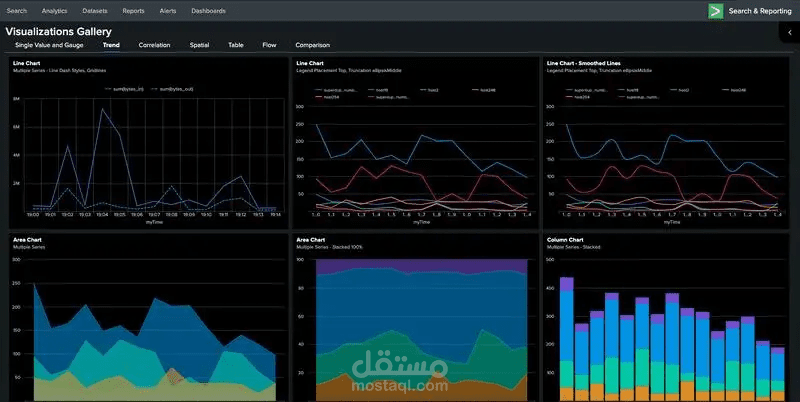Click the green Splunk logo icon

716,11
